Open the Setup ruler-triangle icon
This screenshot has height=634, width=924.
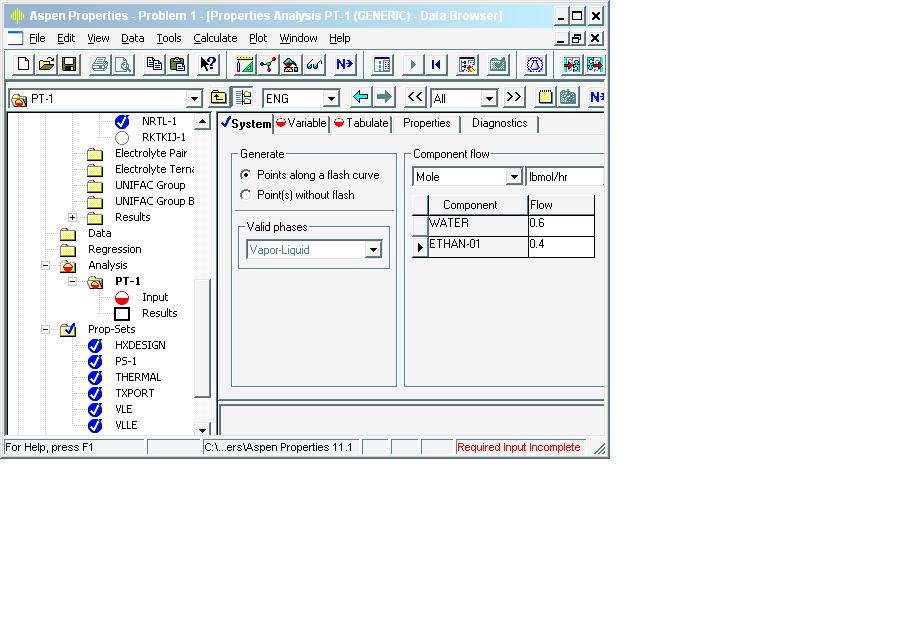245,65
